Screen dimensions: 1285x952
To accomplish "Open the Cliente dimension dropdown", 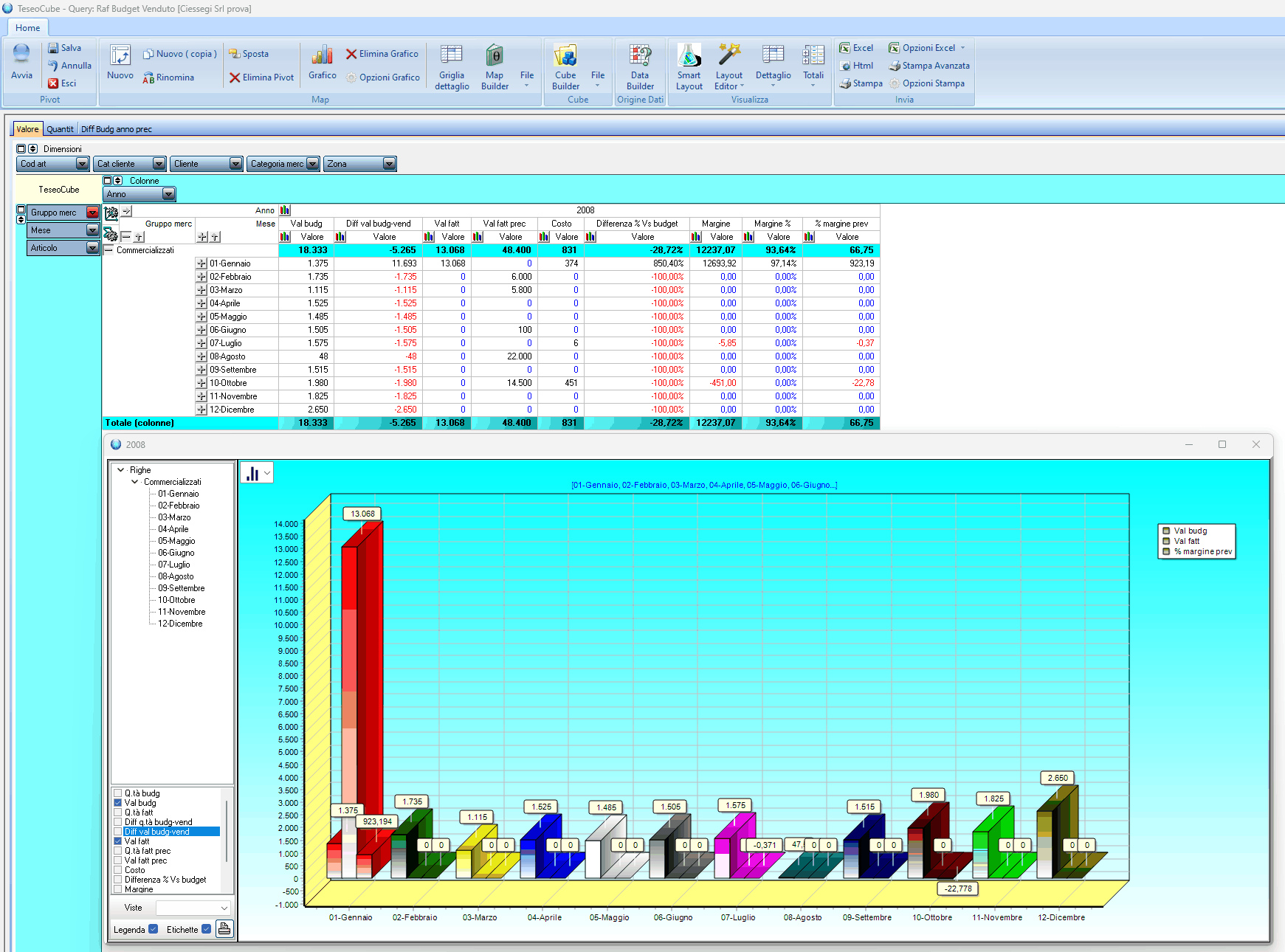I will pos(236,164).
